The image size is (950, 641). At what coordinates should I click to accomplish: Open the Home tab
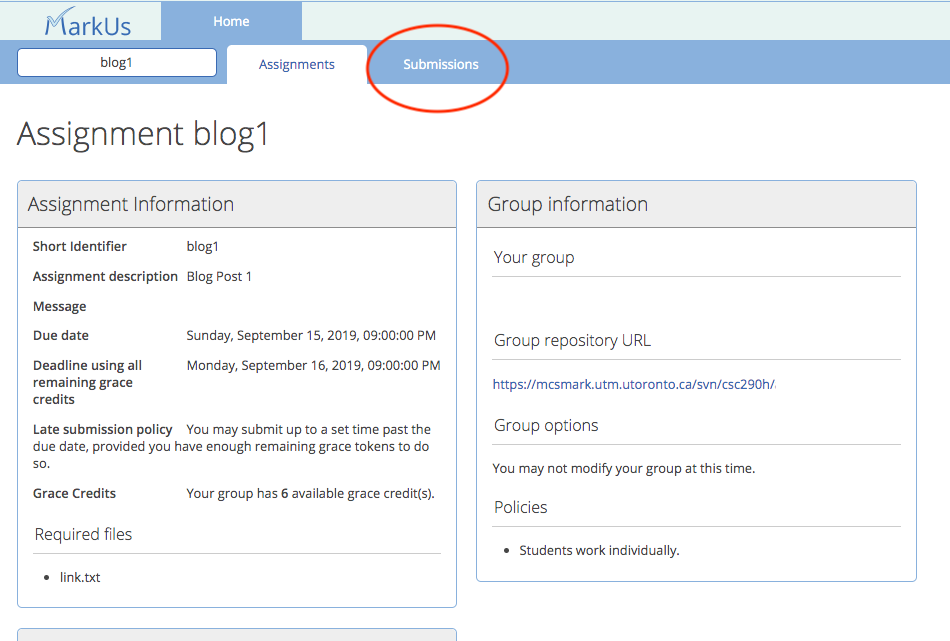(231, 21)
